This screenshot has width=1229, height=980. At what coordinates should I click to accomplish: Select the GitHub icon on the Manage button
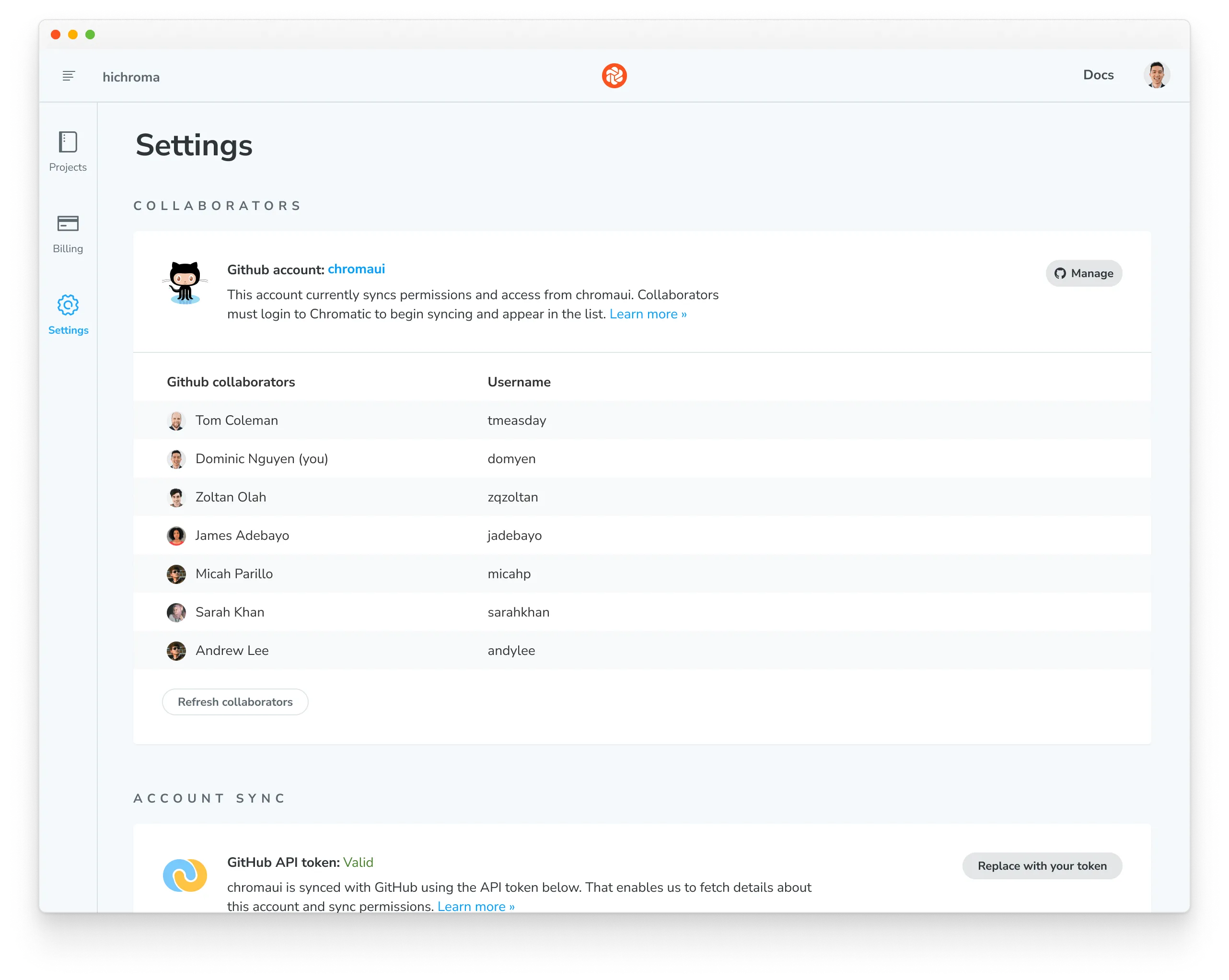pos(1060,273)
